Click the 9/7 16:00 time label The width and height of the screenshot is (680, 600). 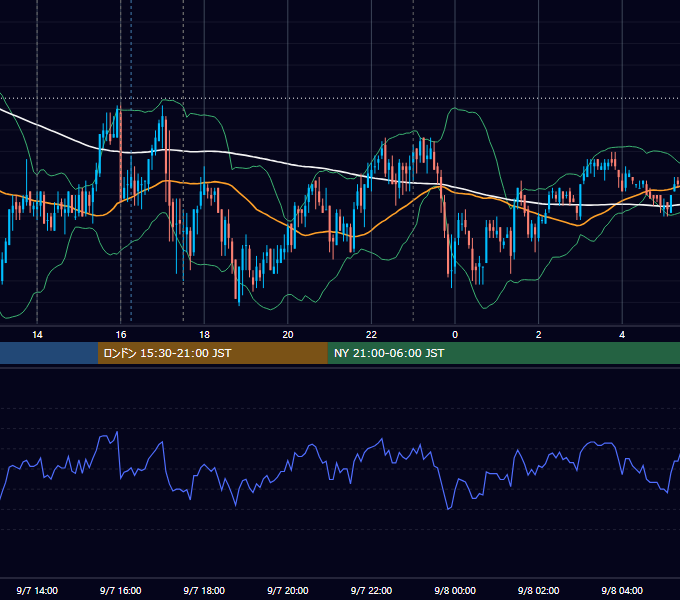(x=121, y=591)
